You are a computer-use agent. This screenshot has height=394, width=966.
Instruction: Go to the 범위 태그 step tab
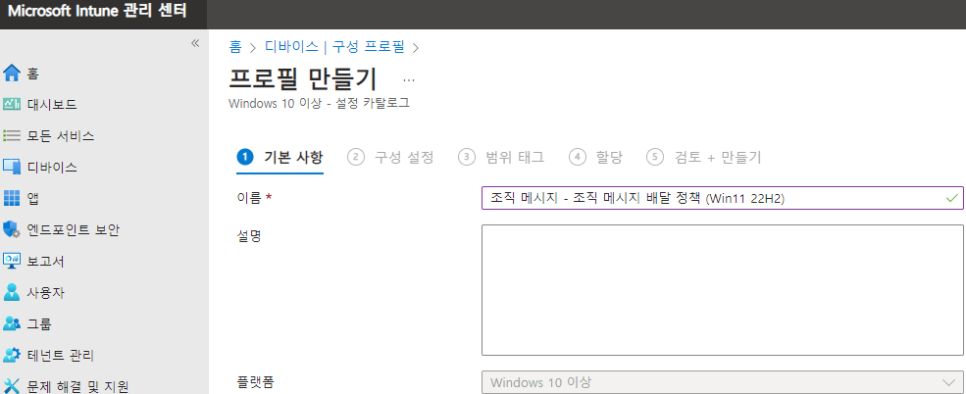501,158
